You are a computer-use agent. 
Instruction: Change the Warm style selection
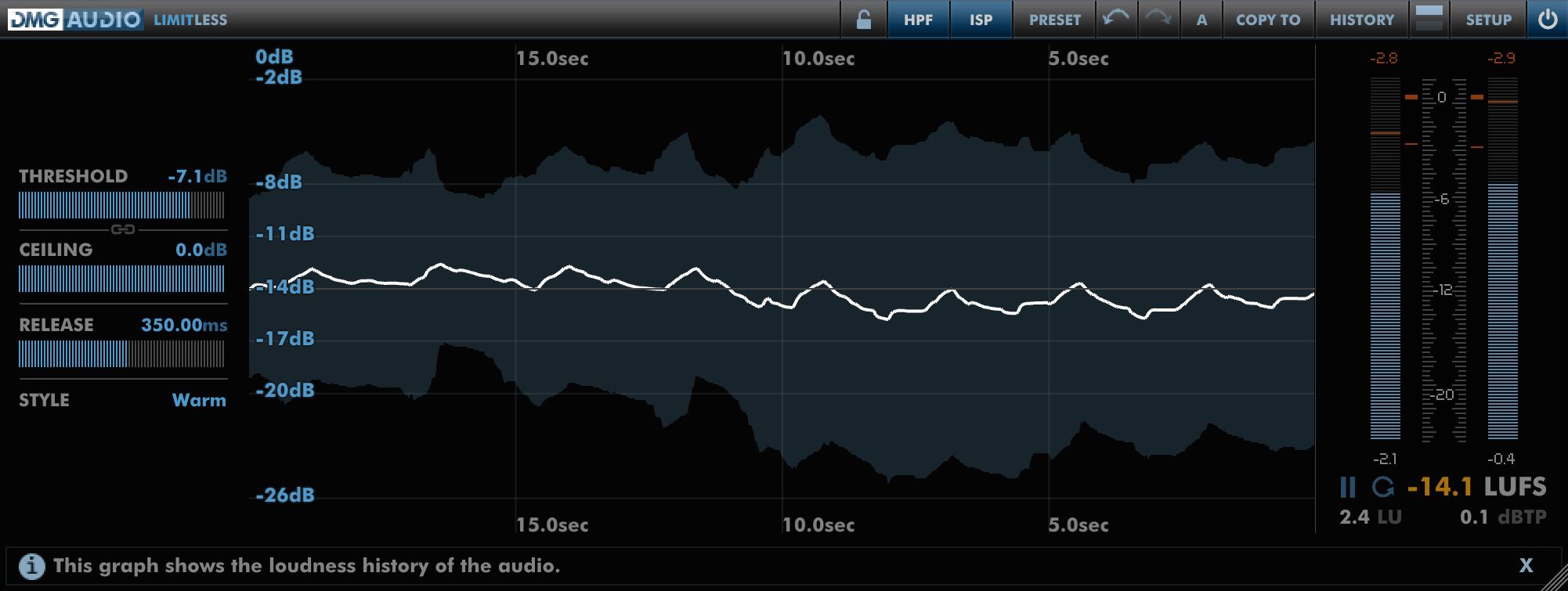coord(199,400)
